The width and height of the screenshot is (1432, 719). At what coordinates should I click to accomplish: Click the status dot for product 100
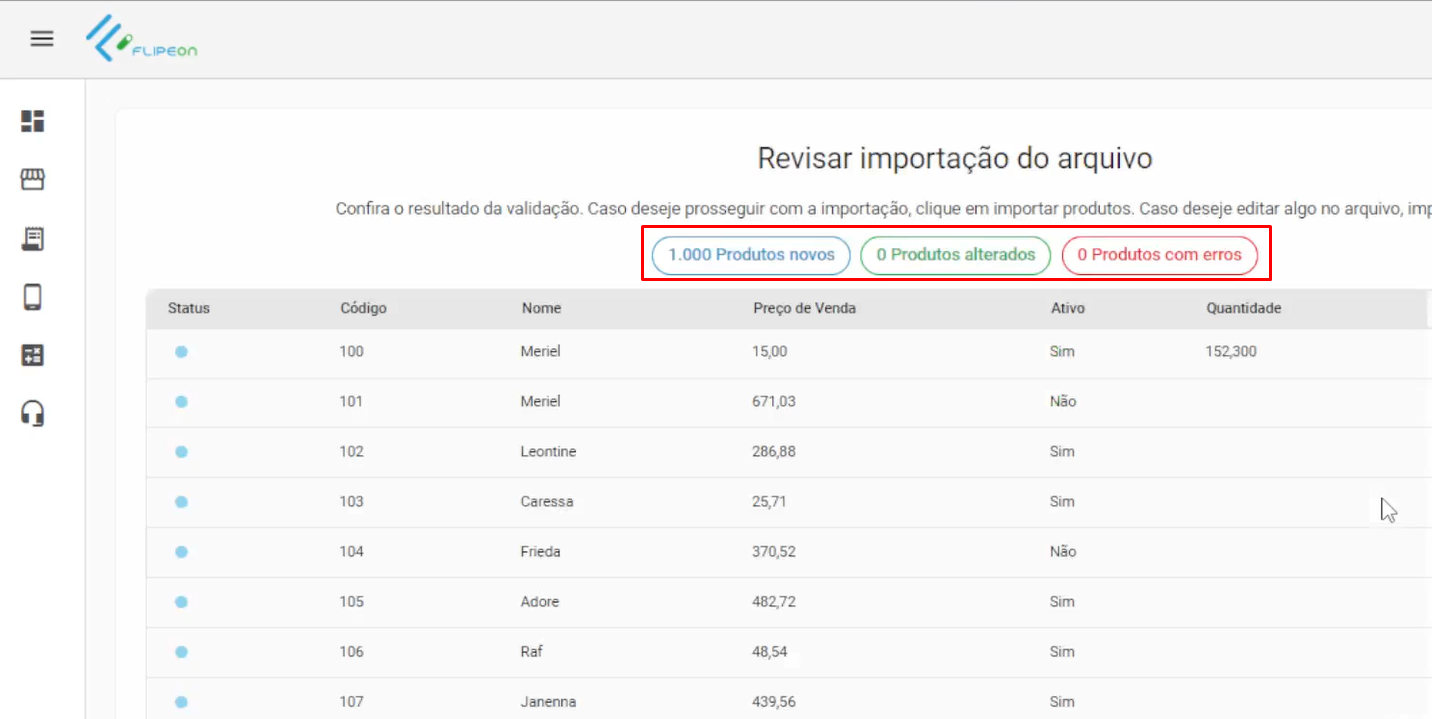tap(181, 352)
